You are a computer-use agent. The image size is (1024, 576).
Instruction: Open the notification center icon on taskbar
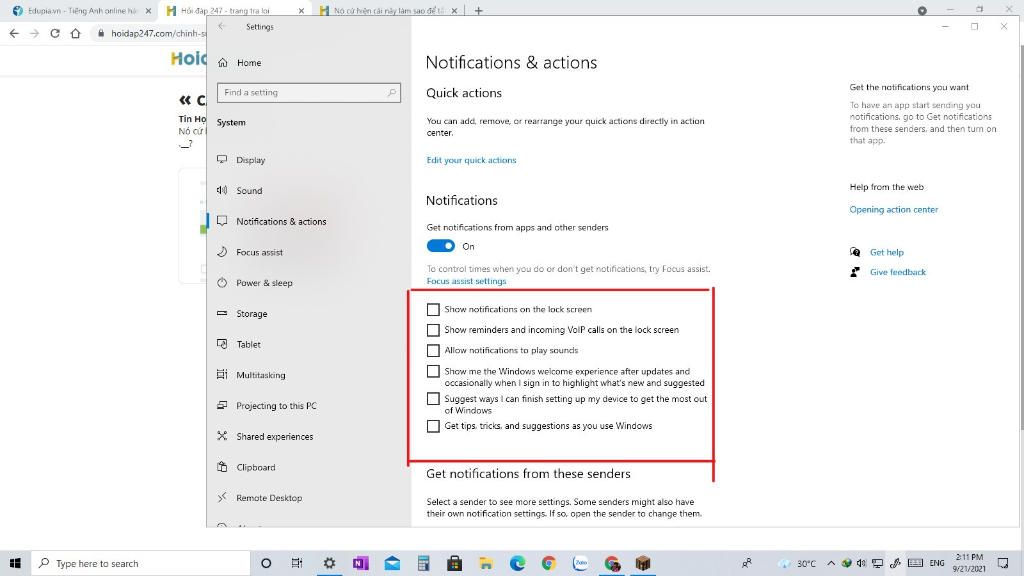point(1003,563)
